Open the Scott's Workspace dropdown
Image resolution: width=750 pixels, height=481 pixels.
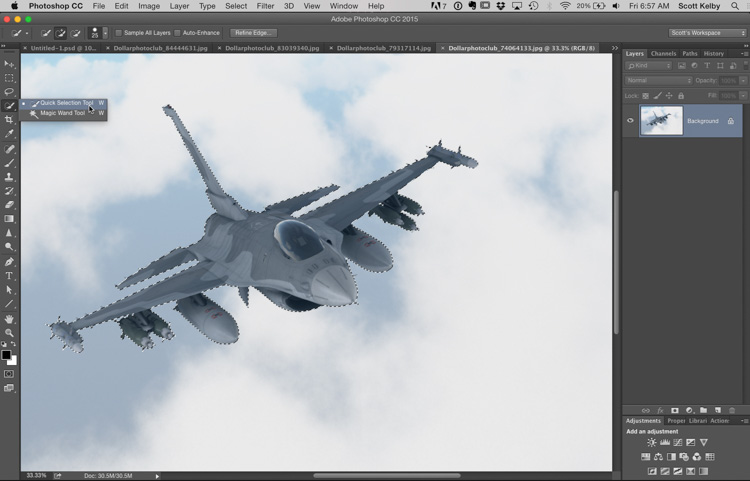(x=707, y=33)
